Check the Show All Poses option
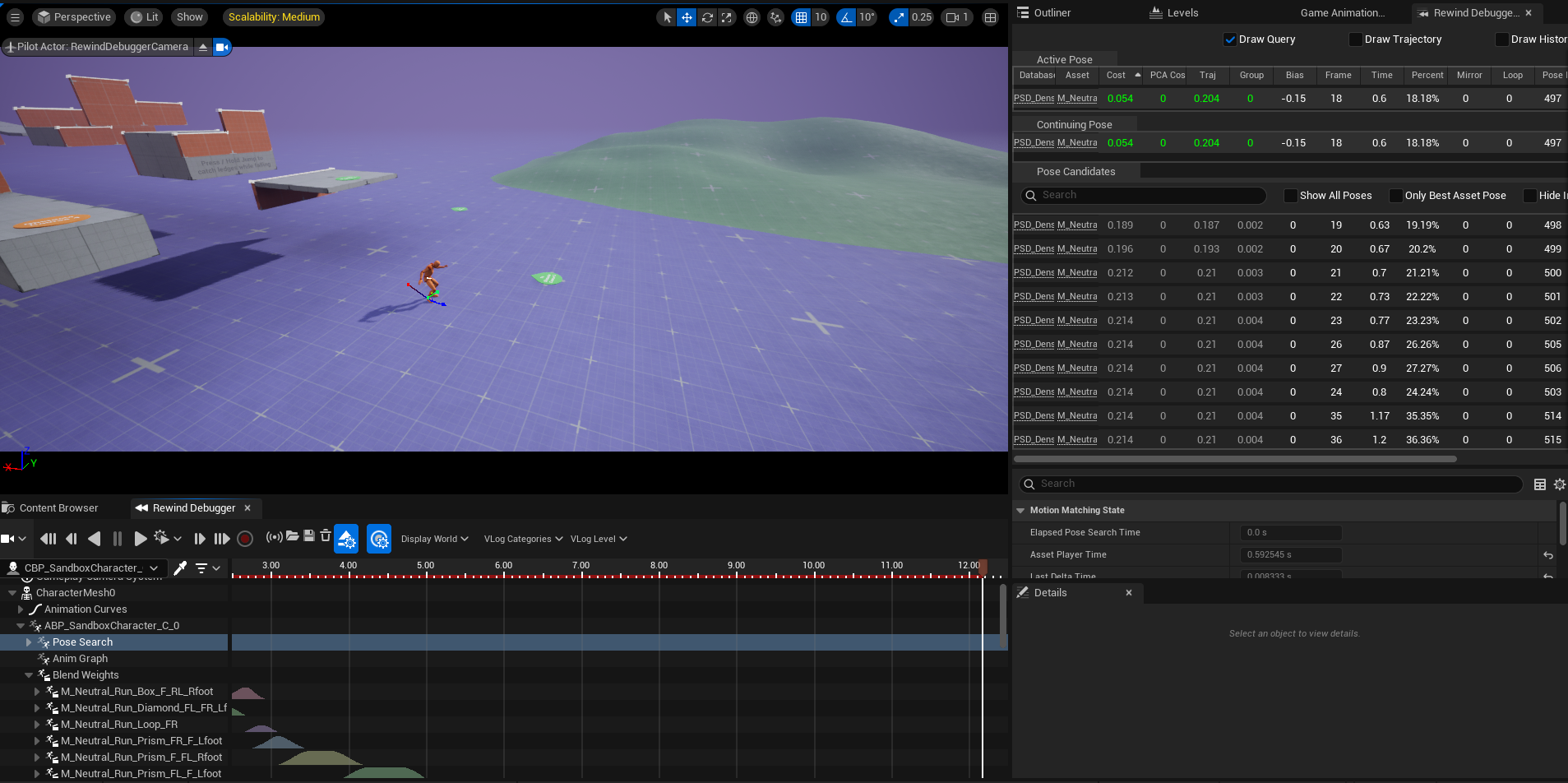1568x783 pixels. 1291,196
